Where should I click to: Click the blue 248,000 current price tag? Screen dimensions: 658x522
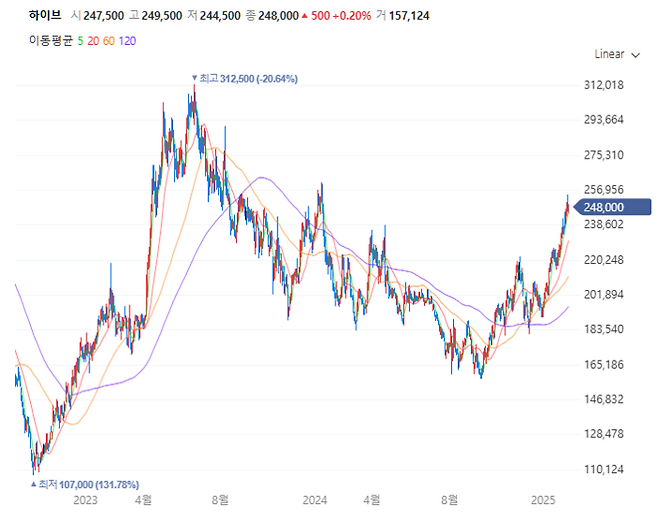[x=601, y=207]
